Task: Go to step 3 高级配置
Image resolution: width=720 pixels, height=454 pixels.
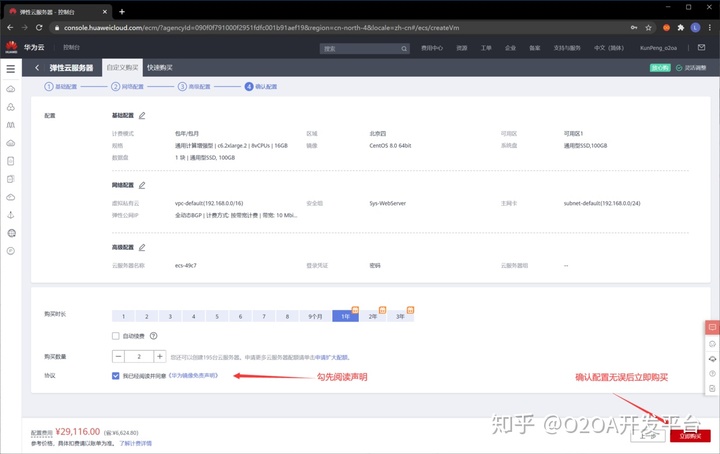Action: click(194, 86)
